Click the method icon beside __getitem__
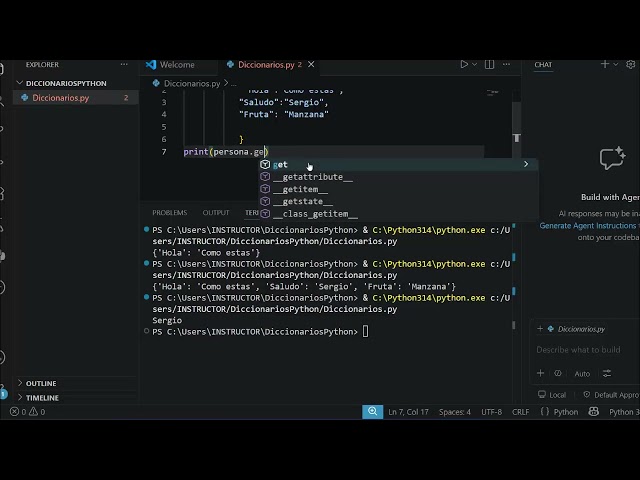 265,189
